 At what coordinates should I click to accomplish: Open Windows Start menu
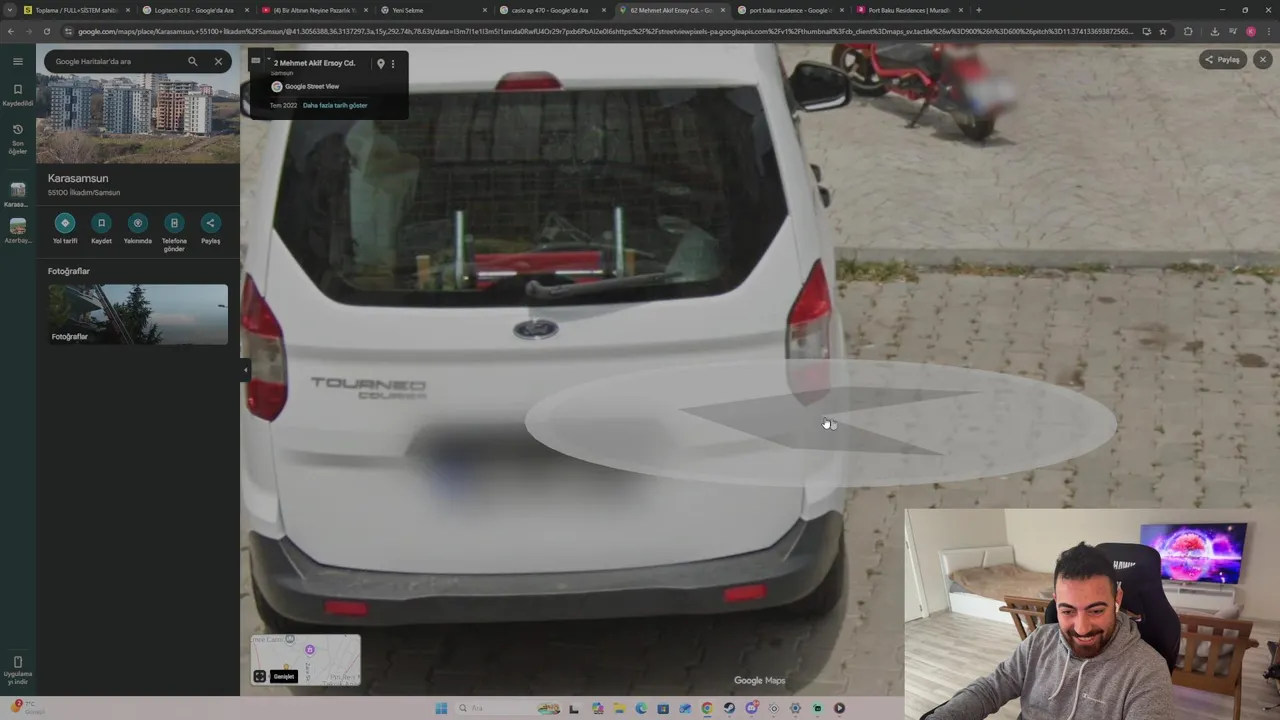click(x=441, y=708)
